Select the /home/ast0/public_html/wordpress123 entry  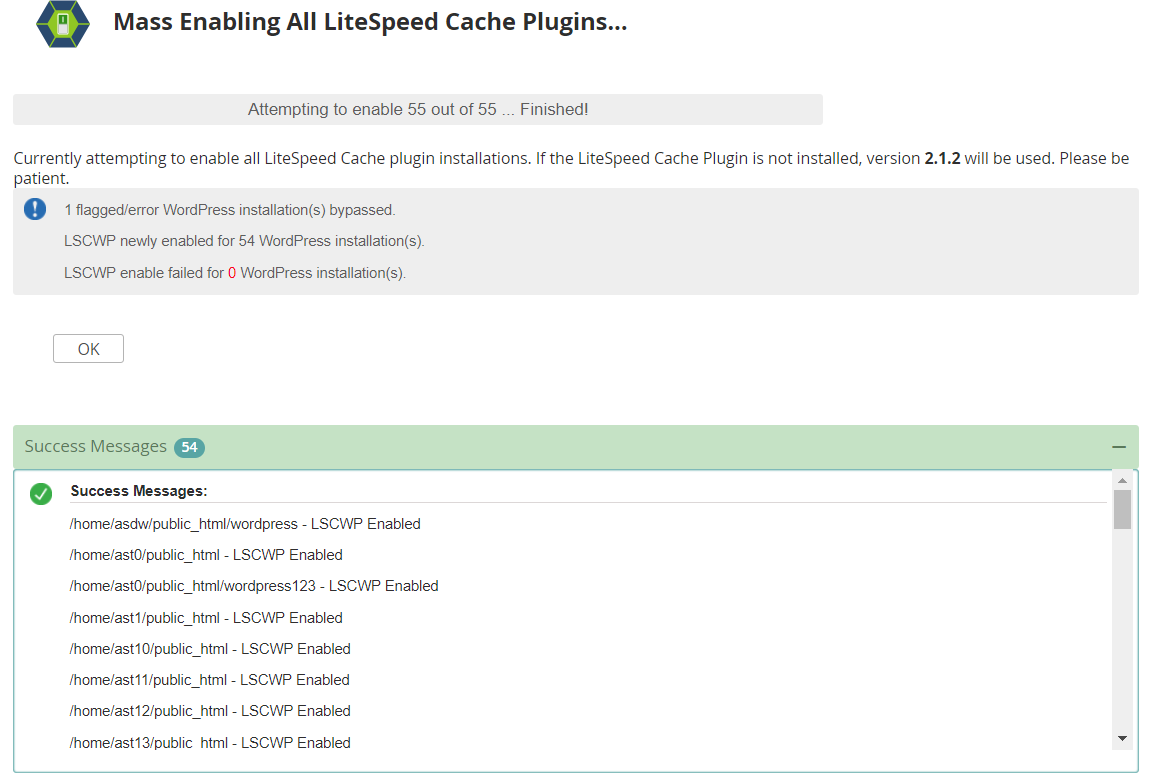254,586
